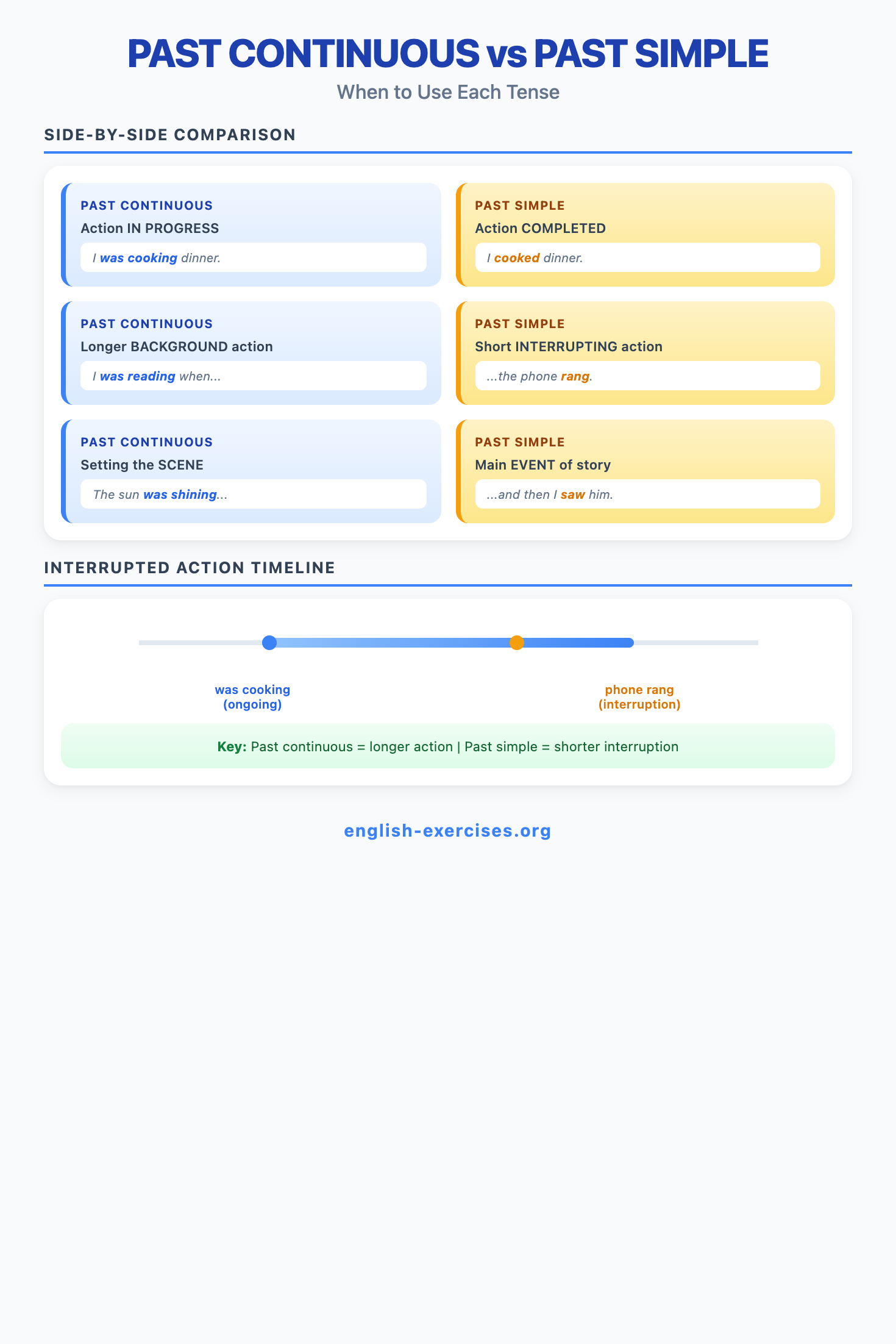Click the 'Setting the SCENE' label
Viewport: 896px width, 1344px height.
click(x=142, y=465)
